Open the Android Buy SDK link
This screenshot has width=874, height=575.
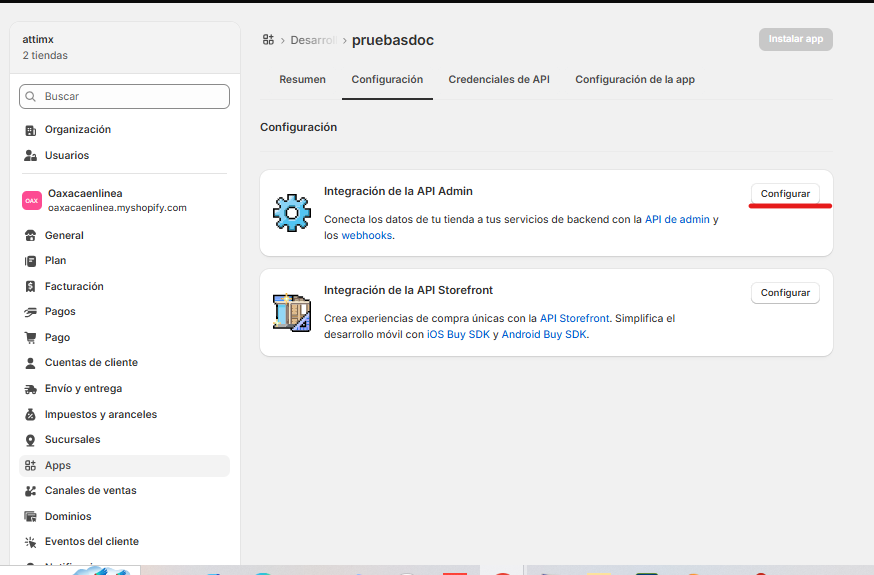pos(544,335)
